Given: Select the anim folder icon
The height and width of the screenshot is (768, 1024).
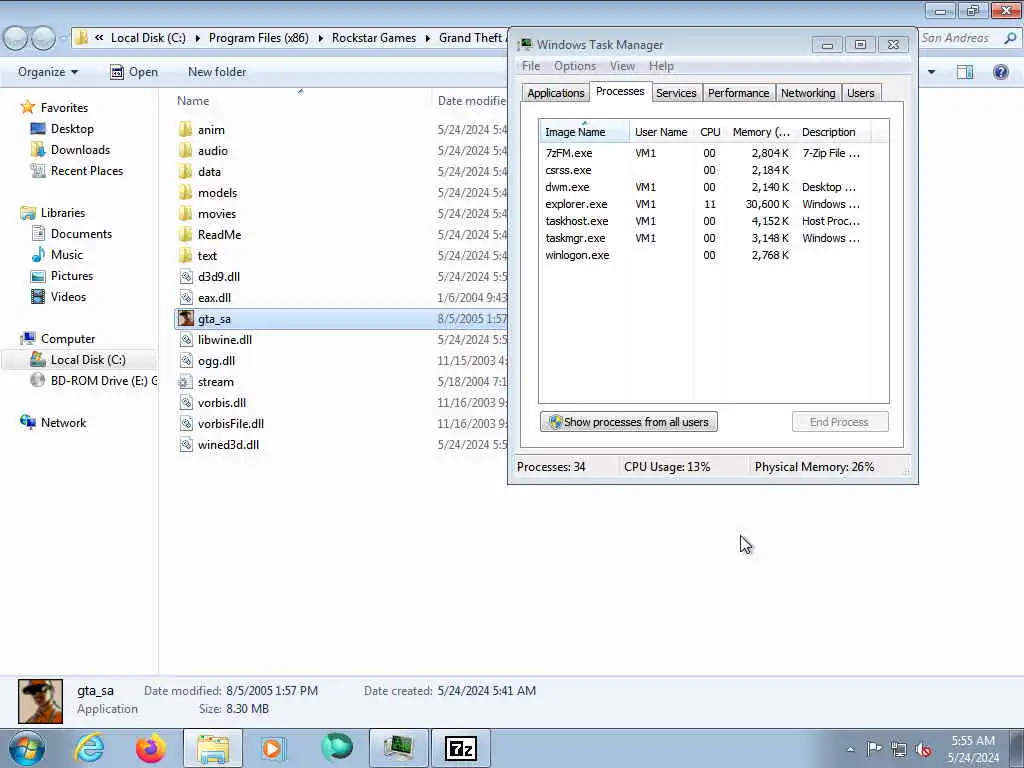Looking at the screenshot, I should click(x=186, y=129).
